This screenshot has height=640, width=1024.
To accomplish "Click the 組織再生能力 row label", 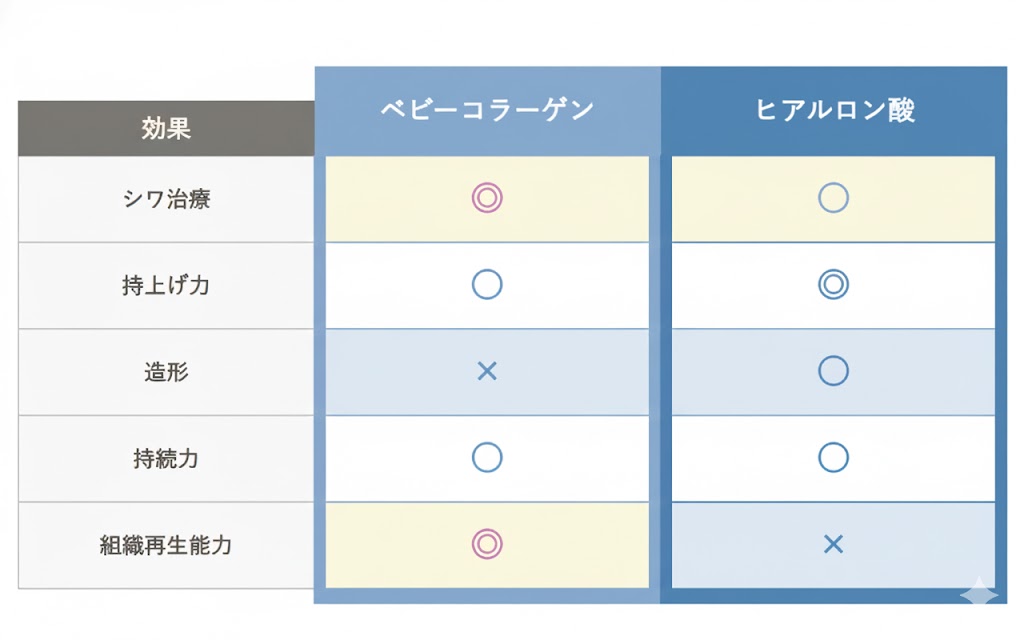I will (x=166, y=545).
